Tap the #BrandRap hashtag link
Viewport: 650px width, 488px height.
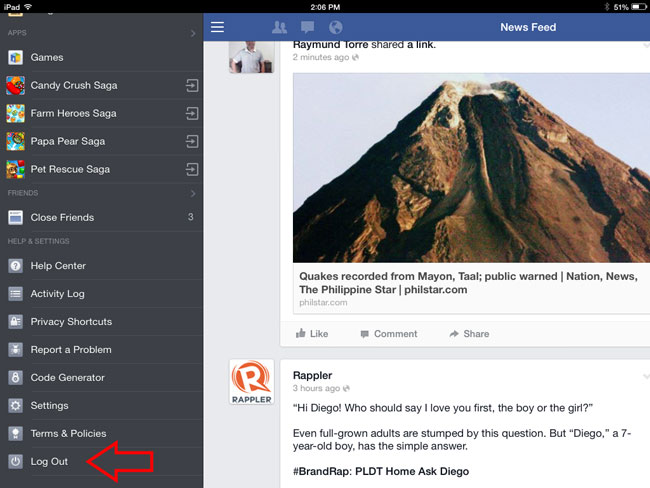[x=322, y=471]
